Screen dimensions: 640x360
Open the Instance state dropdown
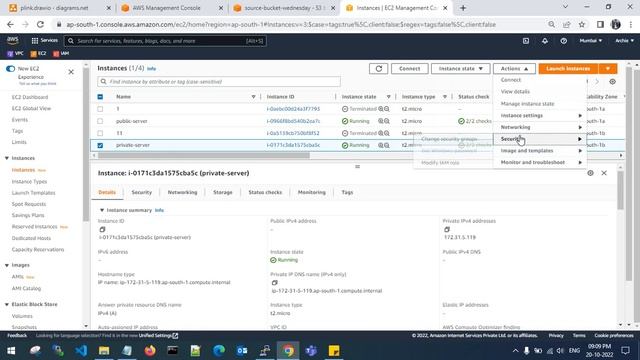[x=460, y=69]
